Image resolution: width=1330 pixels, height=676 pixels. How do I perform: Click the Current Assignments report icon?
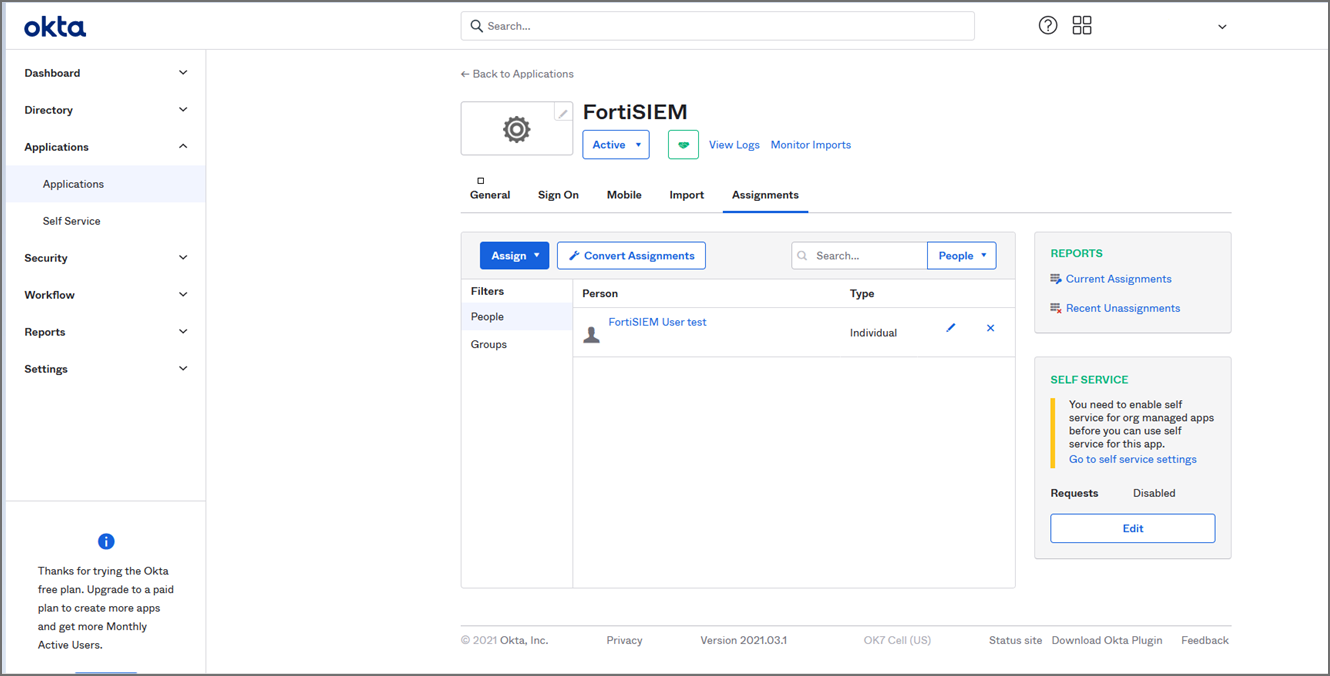coord(1056,279)
